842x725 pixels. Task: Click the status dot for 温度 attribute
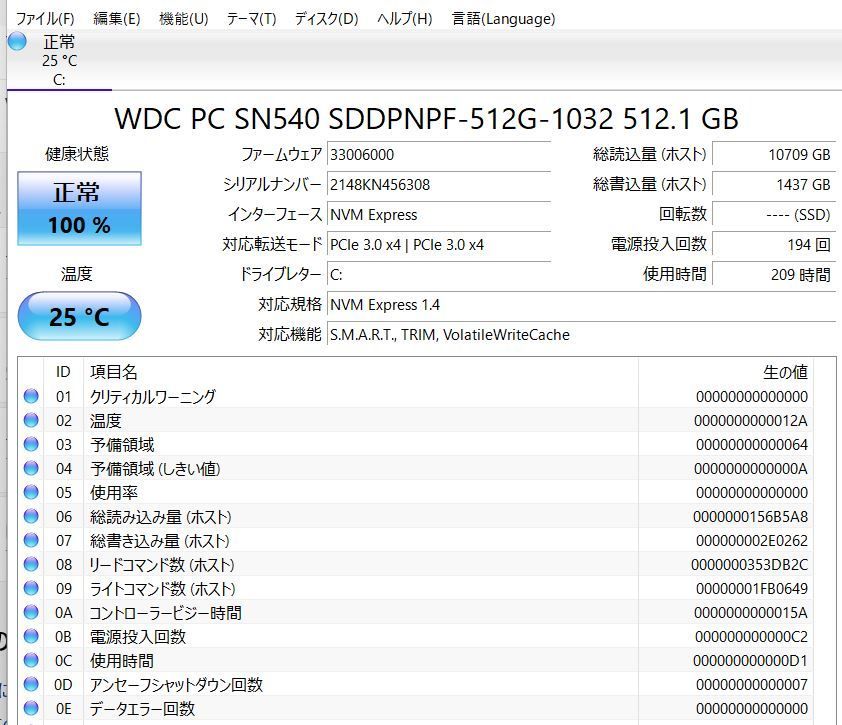click(31, 420)
